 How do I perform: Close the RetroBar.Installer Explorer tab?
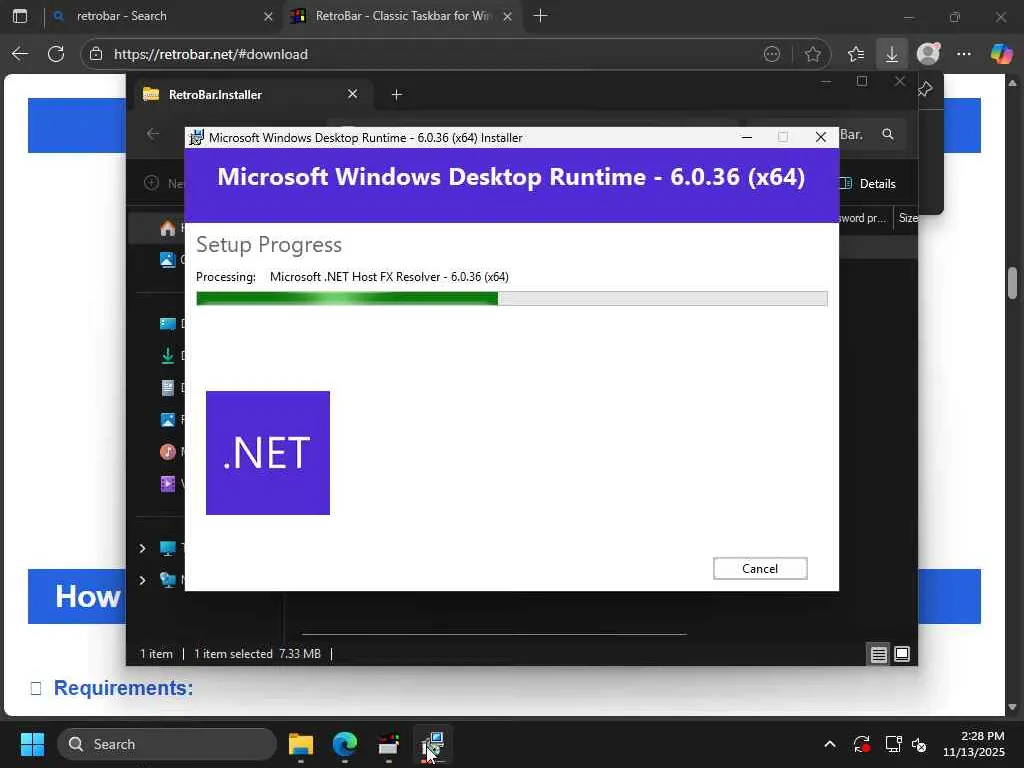[x=353, y=94]
